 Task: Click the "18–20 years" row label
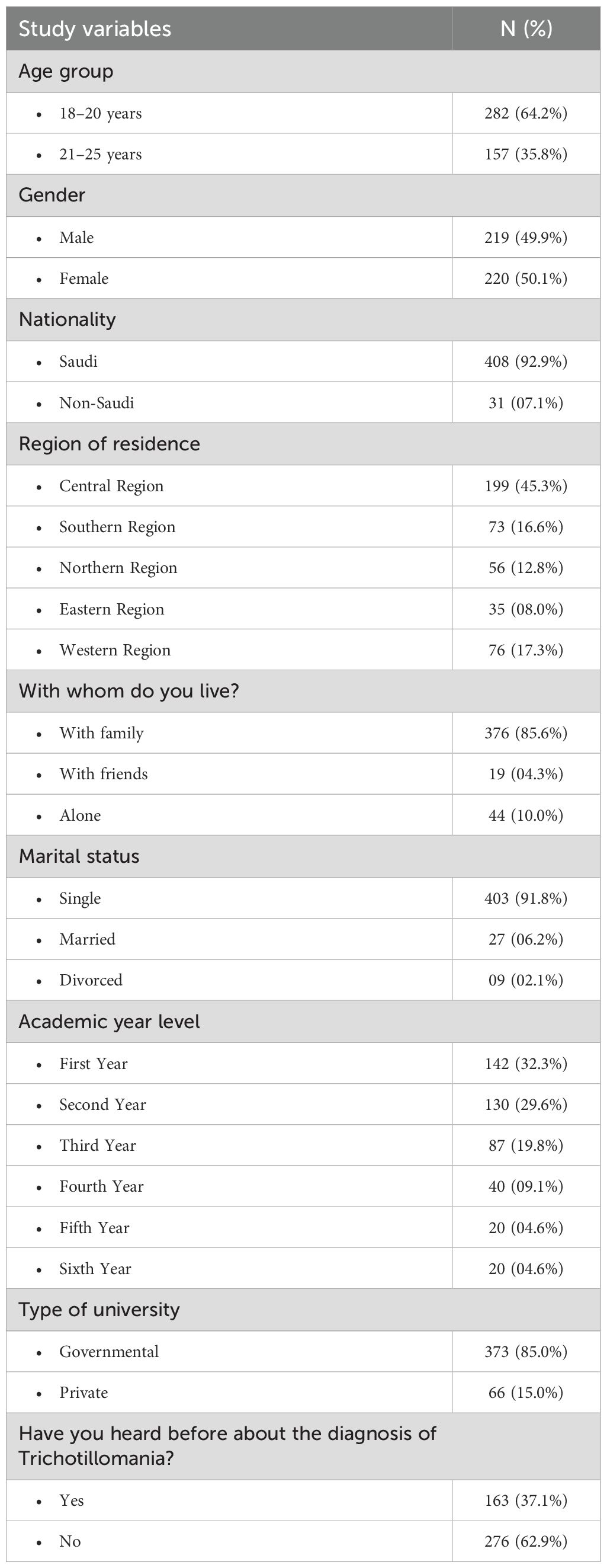pyautogui.click(x=100, y=114)
